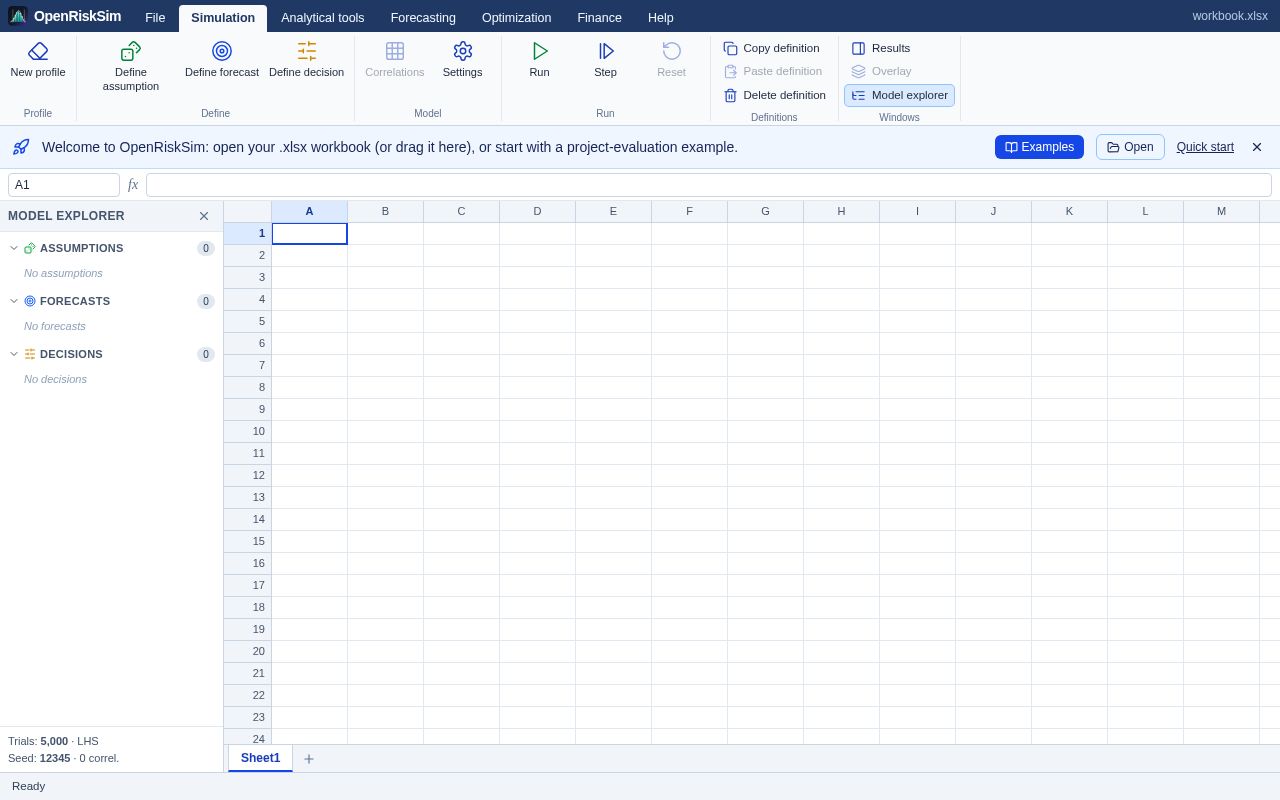
Task: Click the New profile eraser icon
Action: pyautogui.click(x=38, y=51)
